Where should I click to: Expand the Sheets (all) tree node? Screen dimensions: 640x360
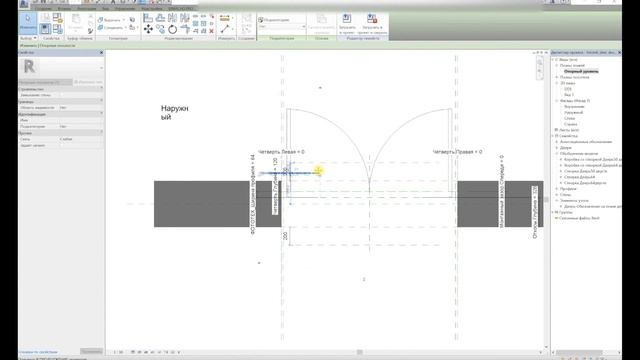pyautogui.click(x=556, y=130)
